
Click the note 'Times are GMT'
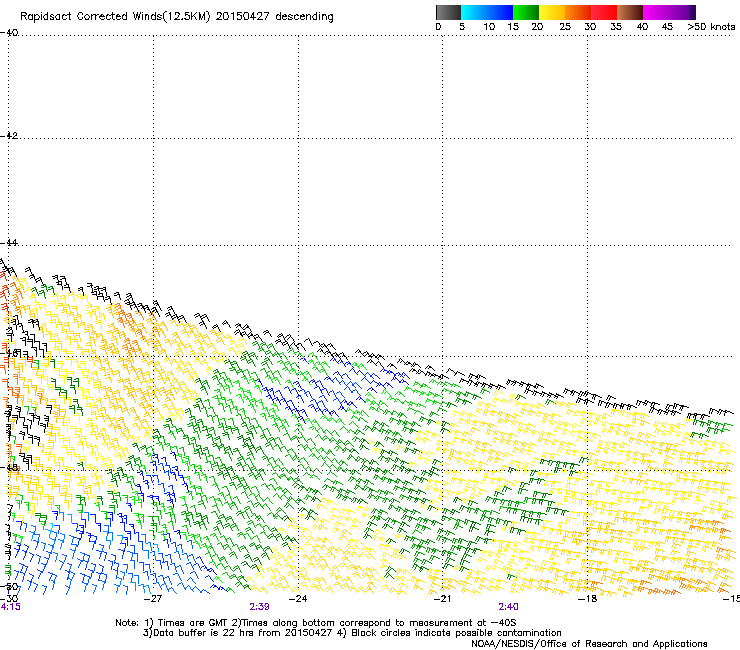point(193,623)
